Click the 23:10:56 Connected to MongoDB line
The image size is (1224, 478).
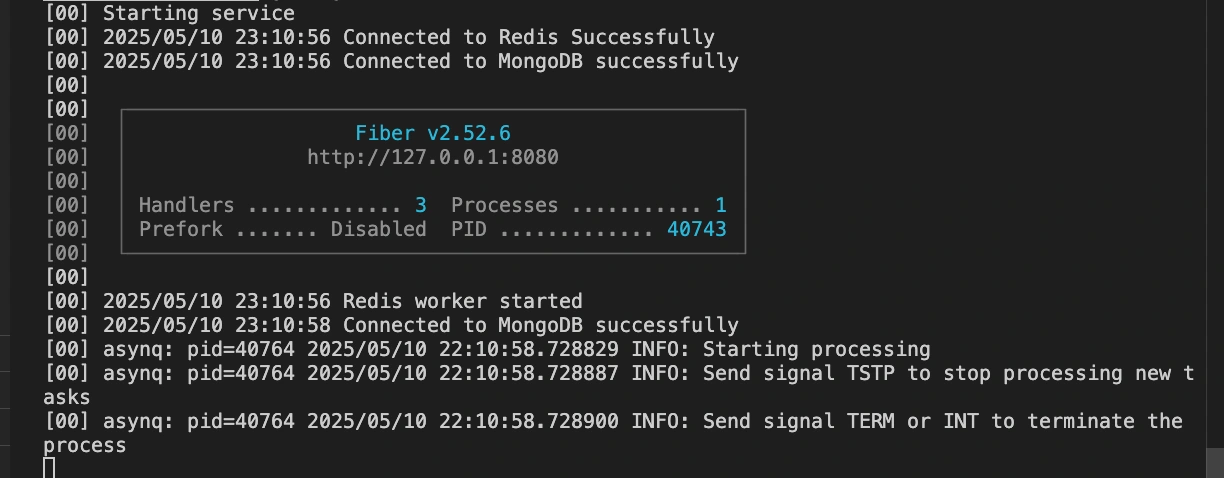(540, 61)
